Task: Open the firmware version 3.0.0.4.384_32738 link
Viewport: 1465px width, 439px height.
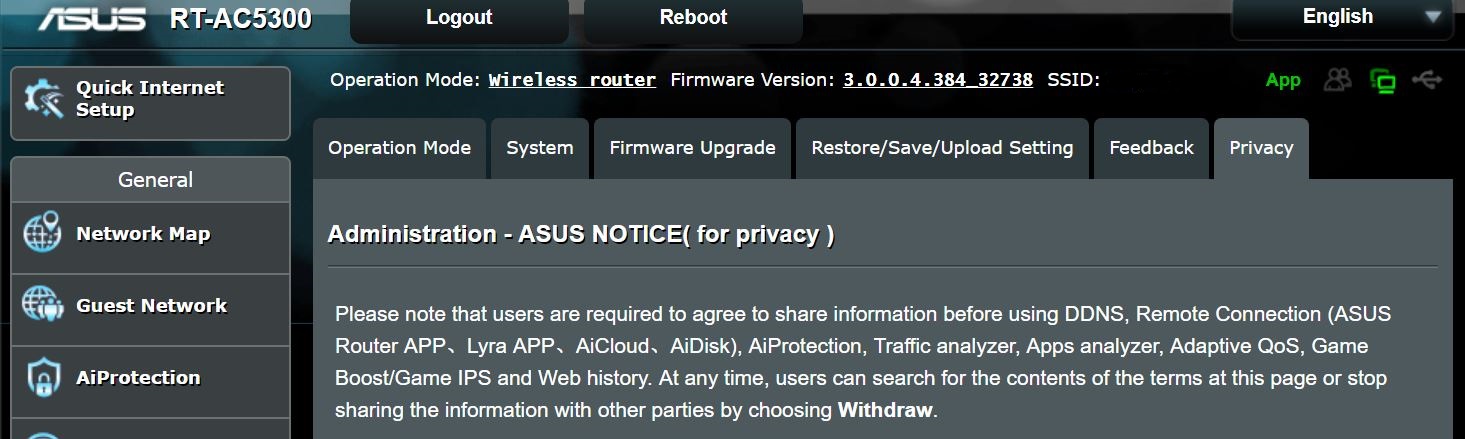Action: [x=938, y=80]
